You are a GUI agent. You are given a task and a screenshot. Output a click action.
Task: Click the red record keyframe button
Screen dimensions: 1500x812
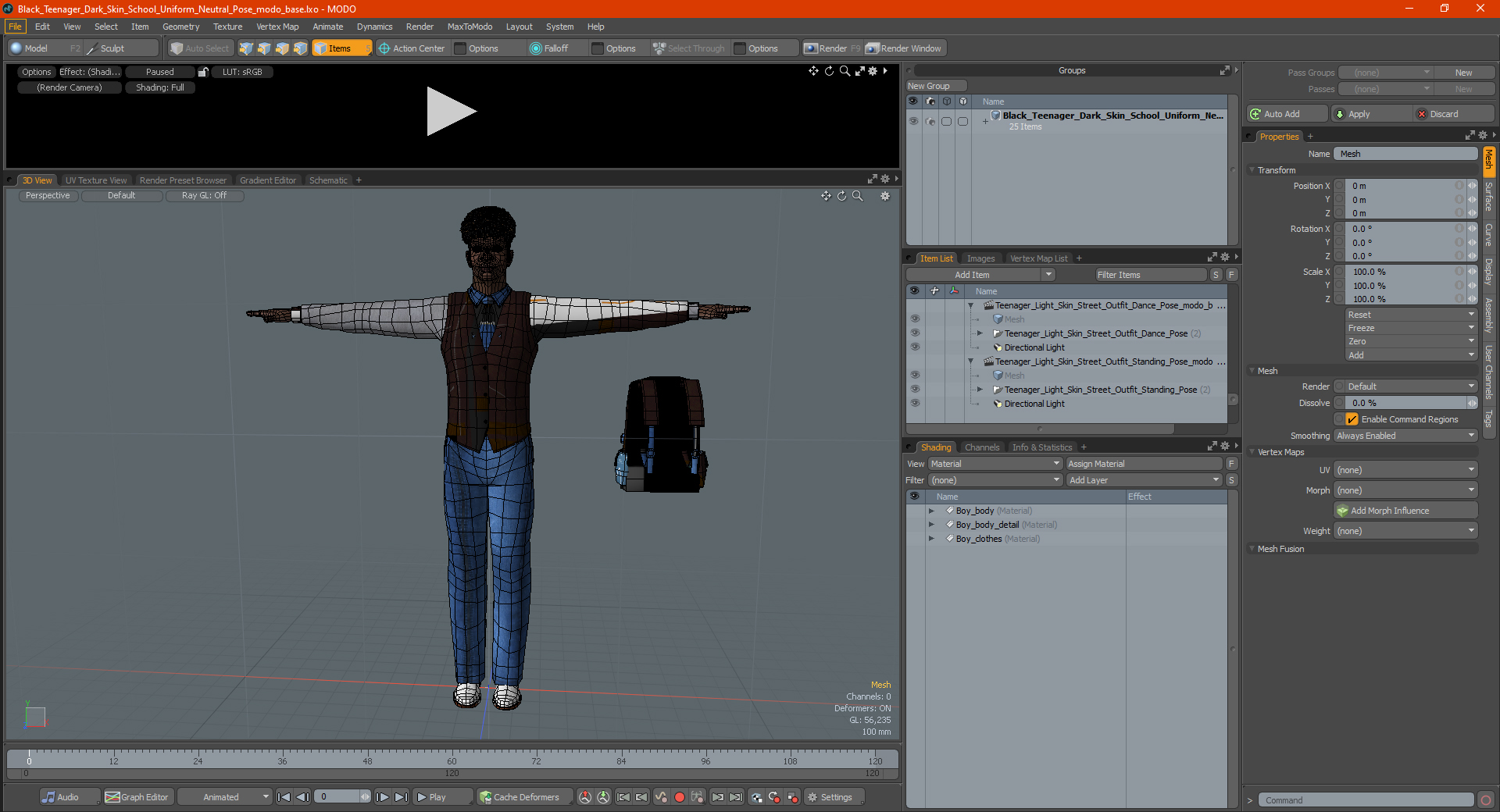[x=680, y=797]
